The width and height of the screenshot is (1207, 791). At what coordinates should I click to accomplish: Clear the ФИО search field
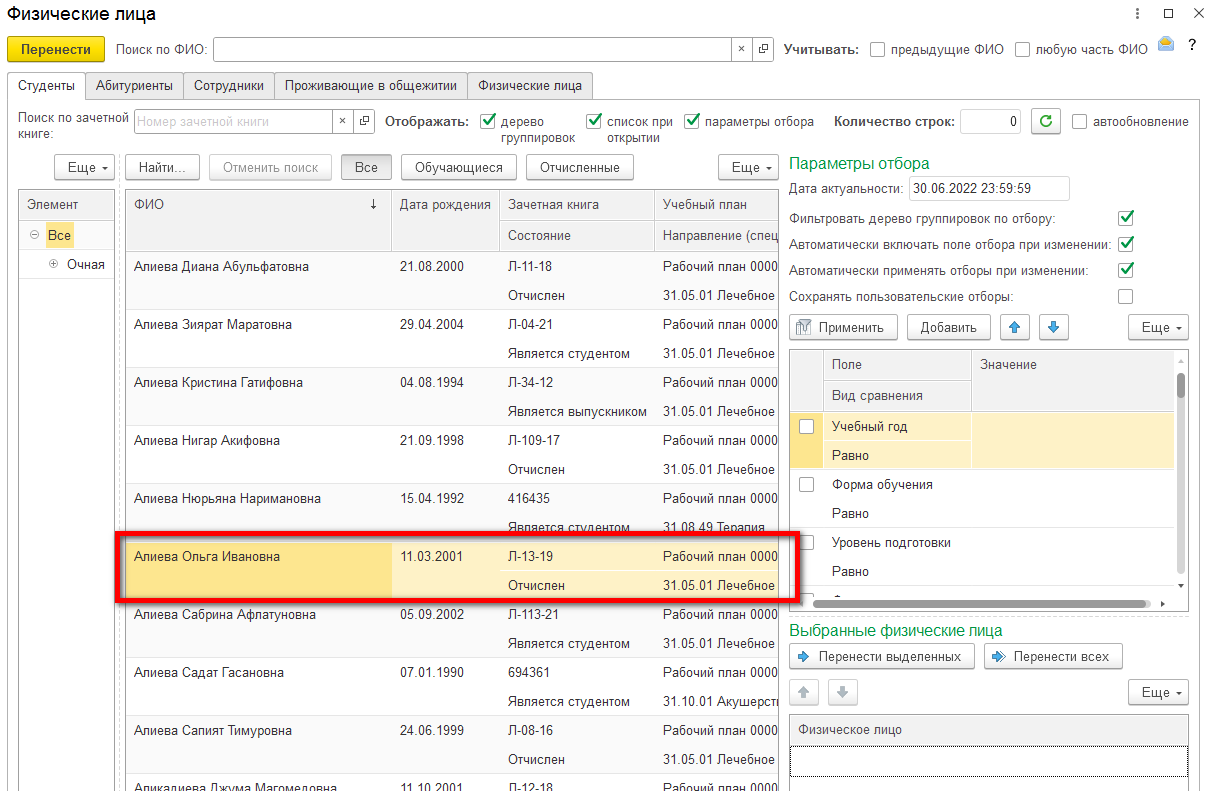[x=741, y=49]
